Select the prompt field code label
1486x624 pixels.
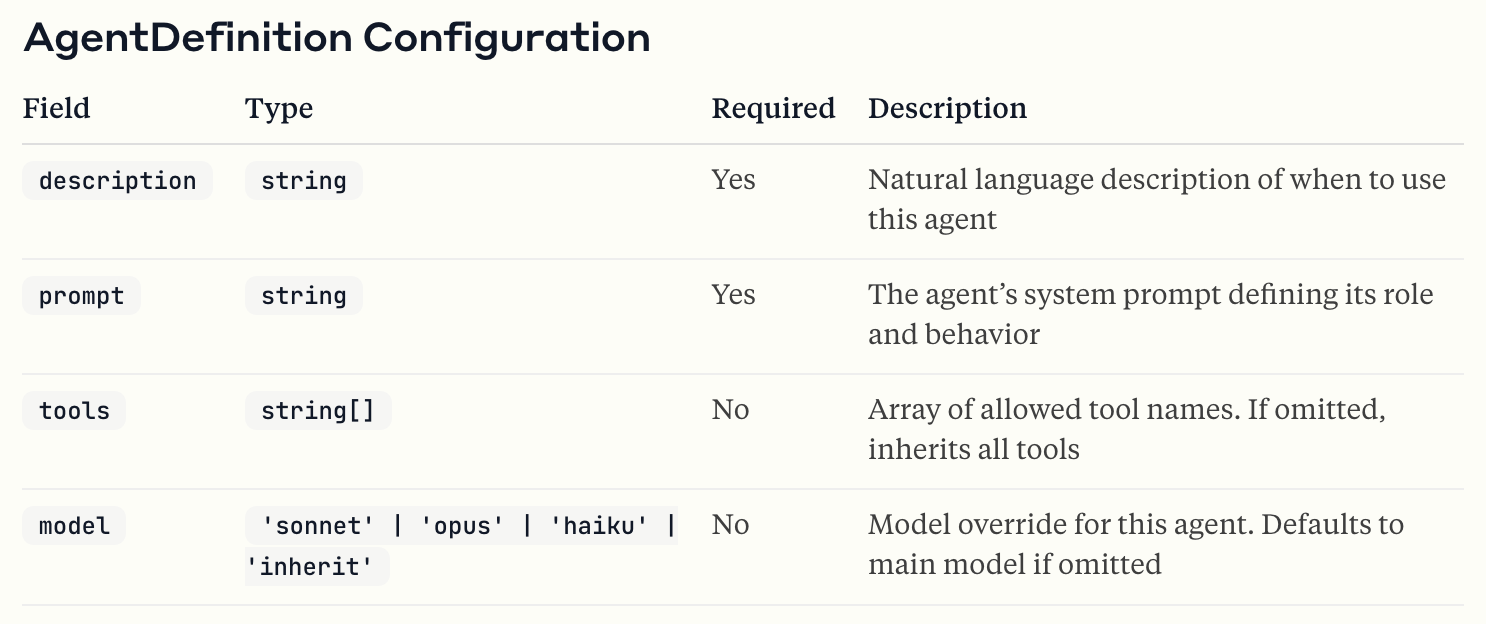(x=81, y=296)
